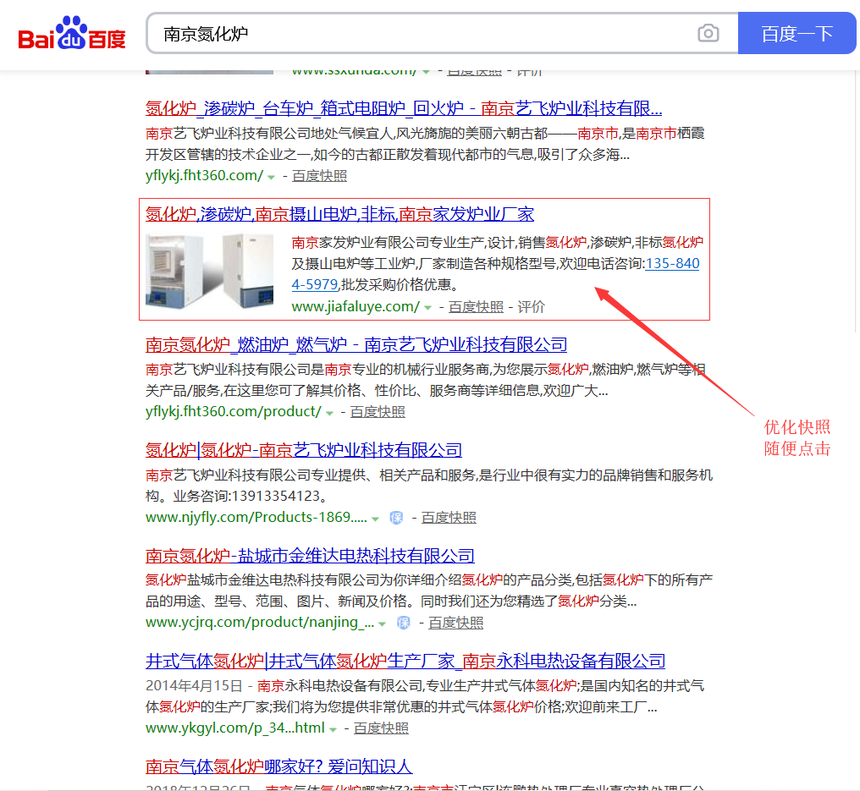Click snippet text 批发采购价格优惠

[399, 285]
